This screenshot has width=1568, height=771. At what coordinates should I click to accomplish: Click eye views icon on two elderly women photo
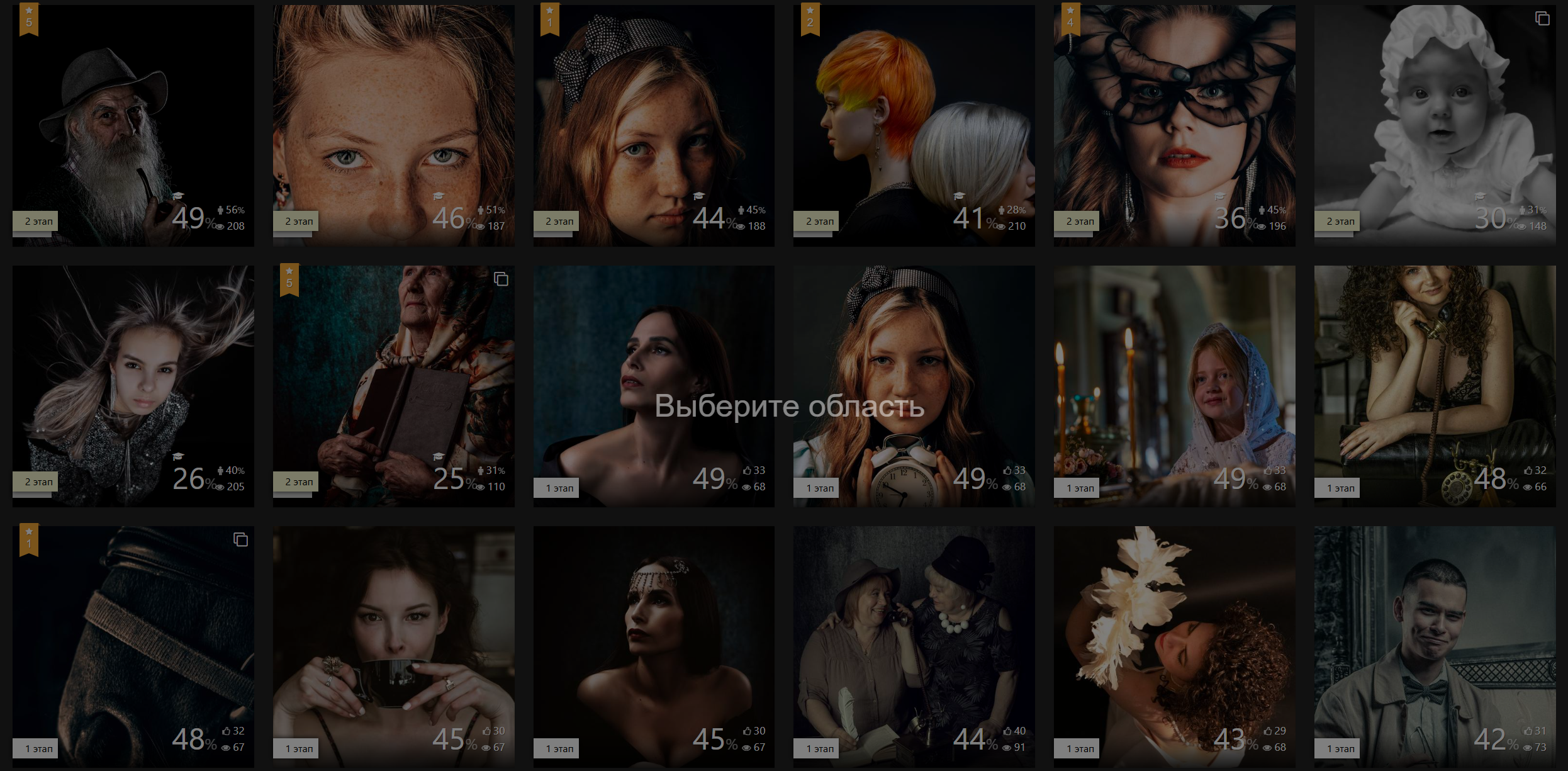tap(1007, 748)
